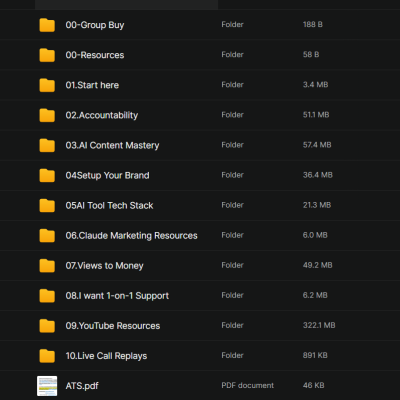Click the 'Folder' type of 09.YouTube Resources
The image size is (400, 400).
click(x=232, y=325)
